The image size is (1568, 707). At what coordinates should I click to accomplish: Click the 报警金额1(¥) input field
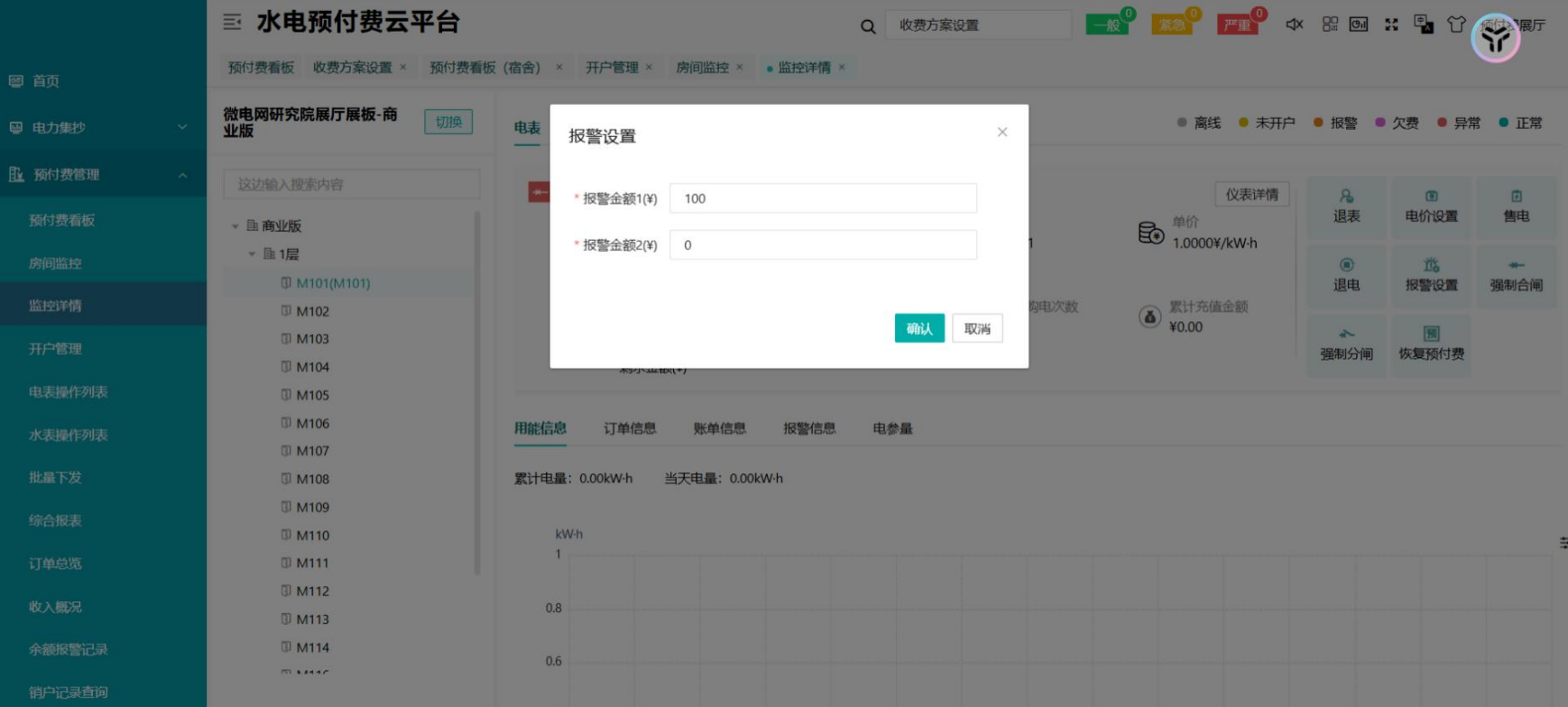click(x=823, y=198)
